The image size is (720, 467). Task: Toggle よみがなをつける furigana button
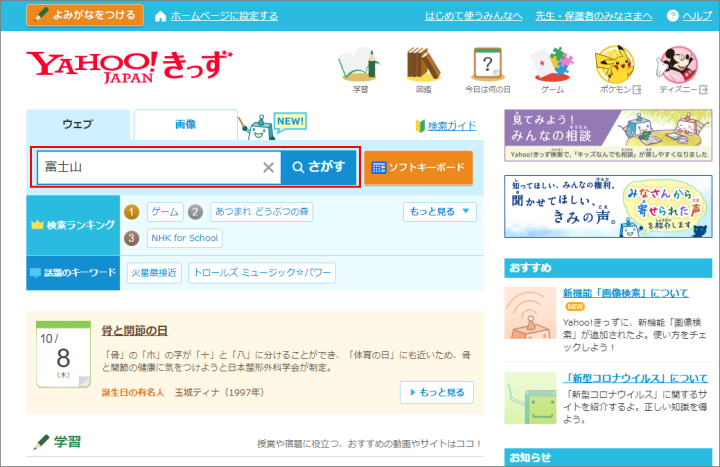click(85, 16)
